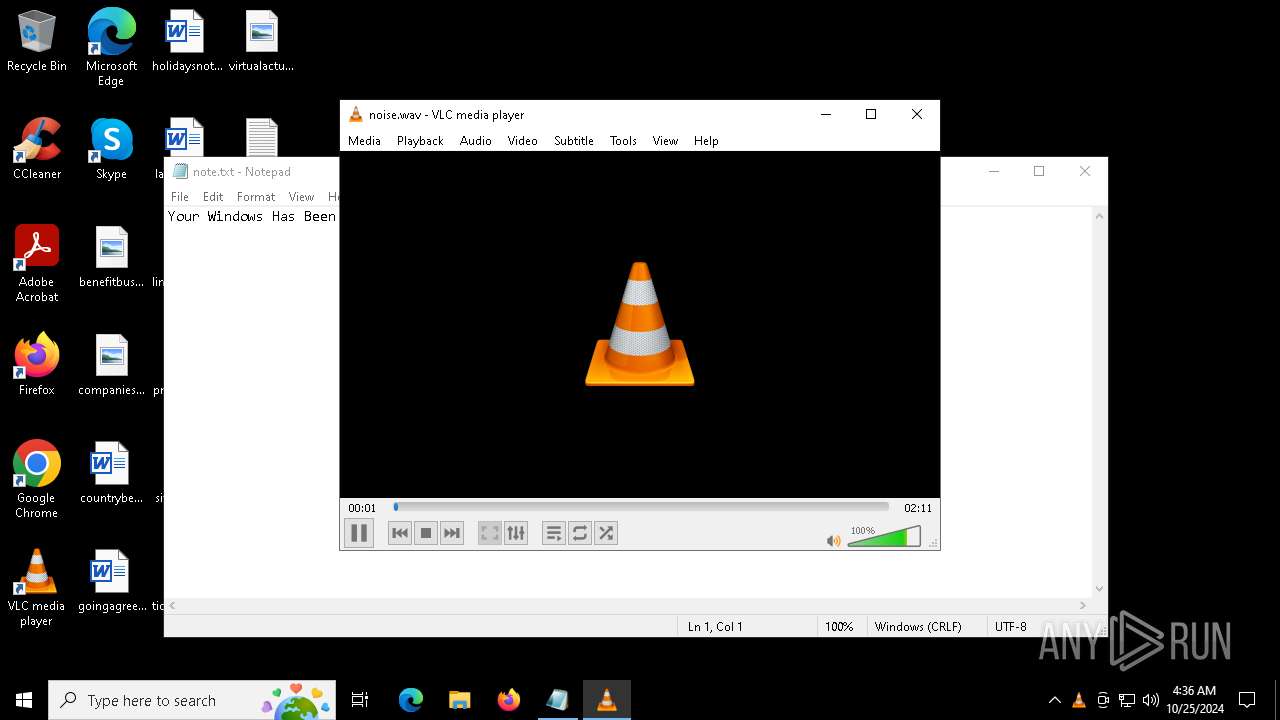Mute the VLC speaker icon

834,540
